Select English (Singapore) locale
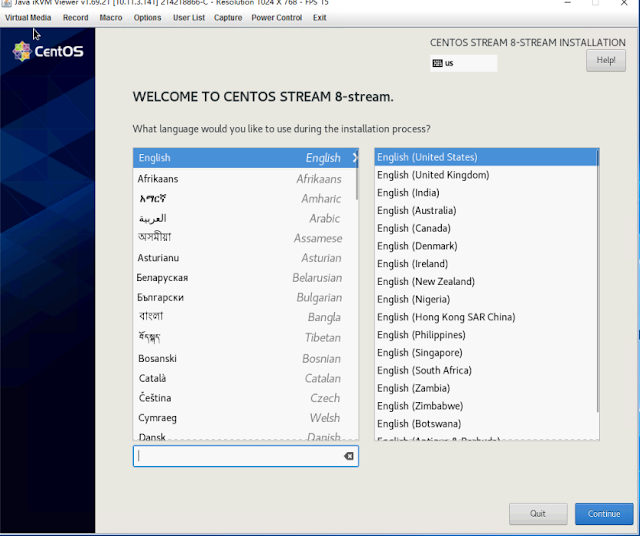 tap(486, 352)
